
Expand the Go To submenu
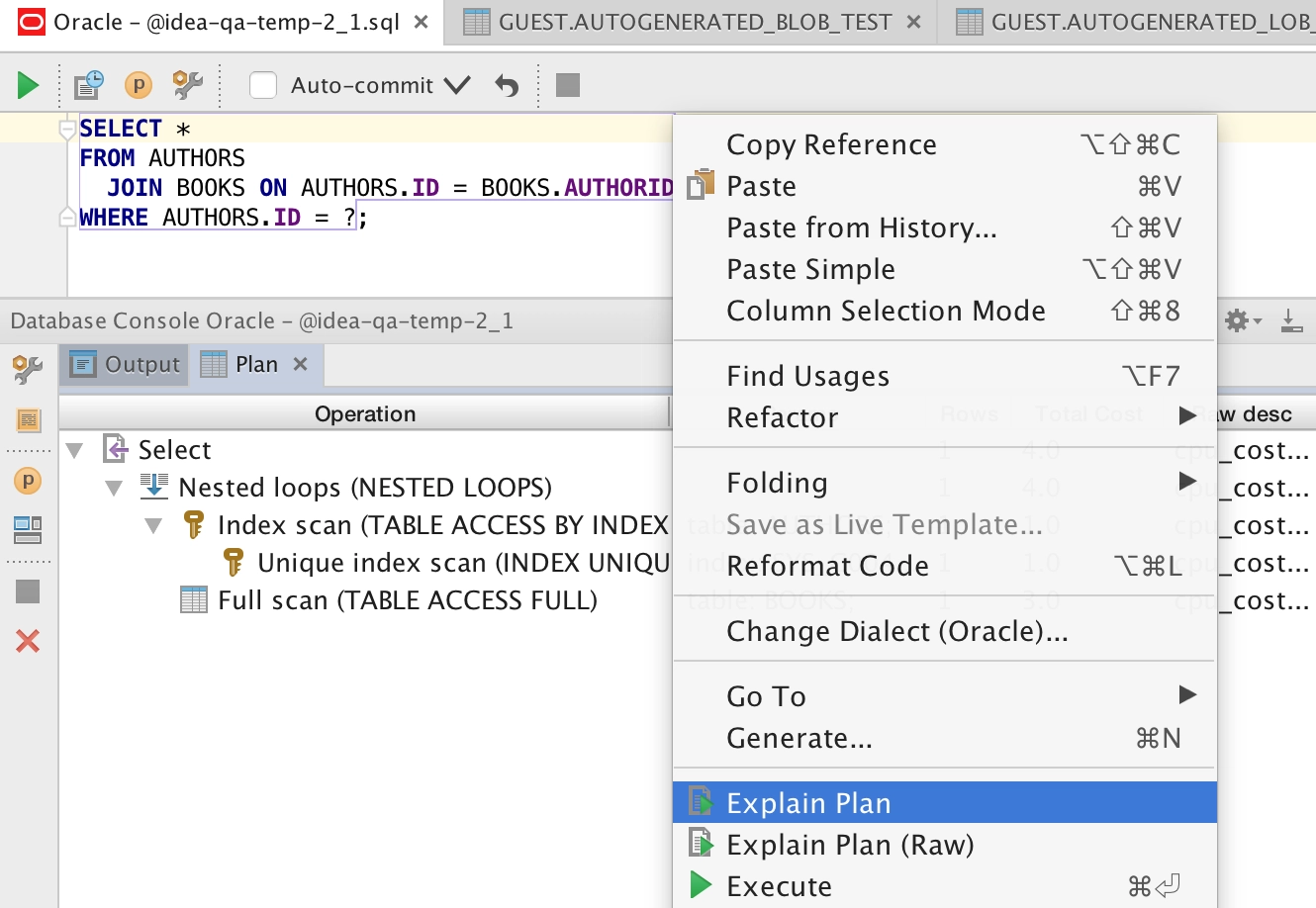tap(1187, 695)
